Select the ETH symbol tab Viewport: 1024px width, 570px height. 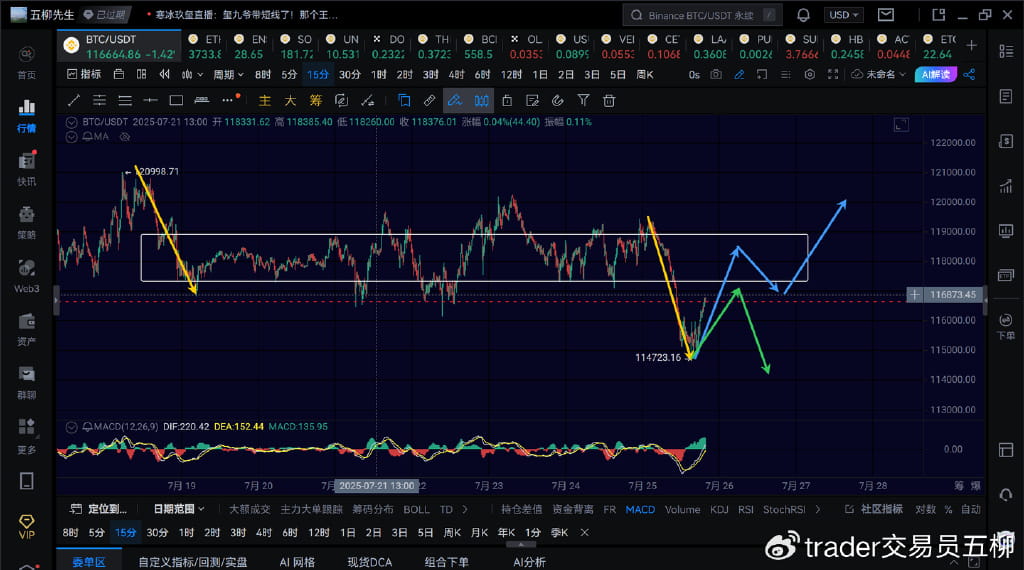coord(205,46)
